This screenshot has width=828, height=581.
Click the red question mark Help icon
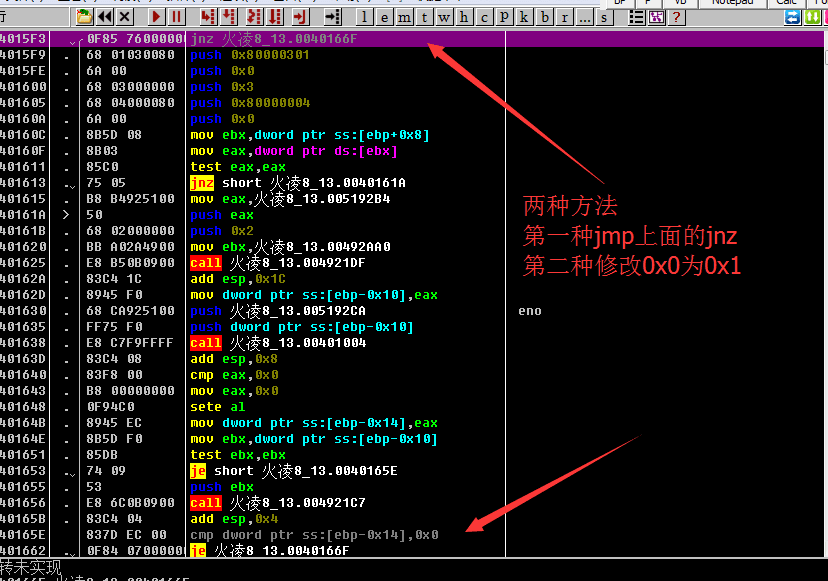click(678, 17)
